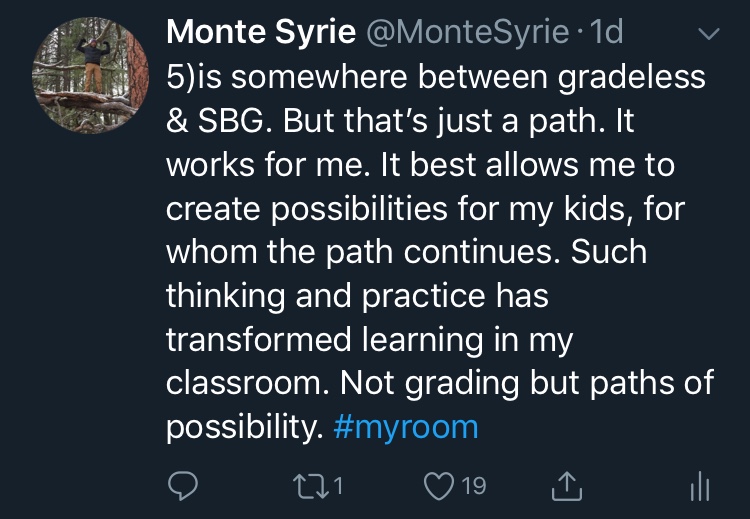Open the share tweet options
750x519 pixels.
[x=567, y=486]
